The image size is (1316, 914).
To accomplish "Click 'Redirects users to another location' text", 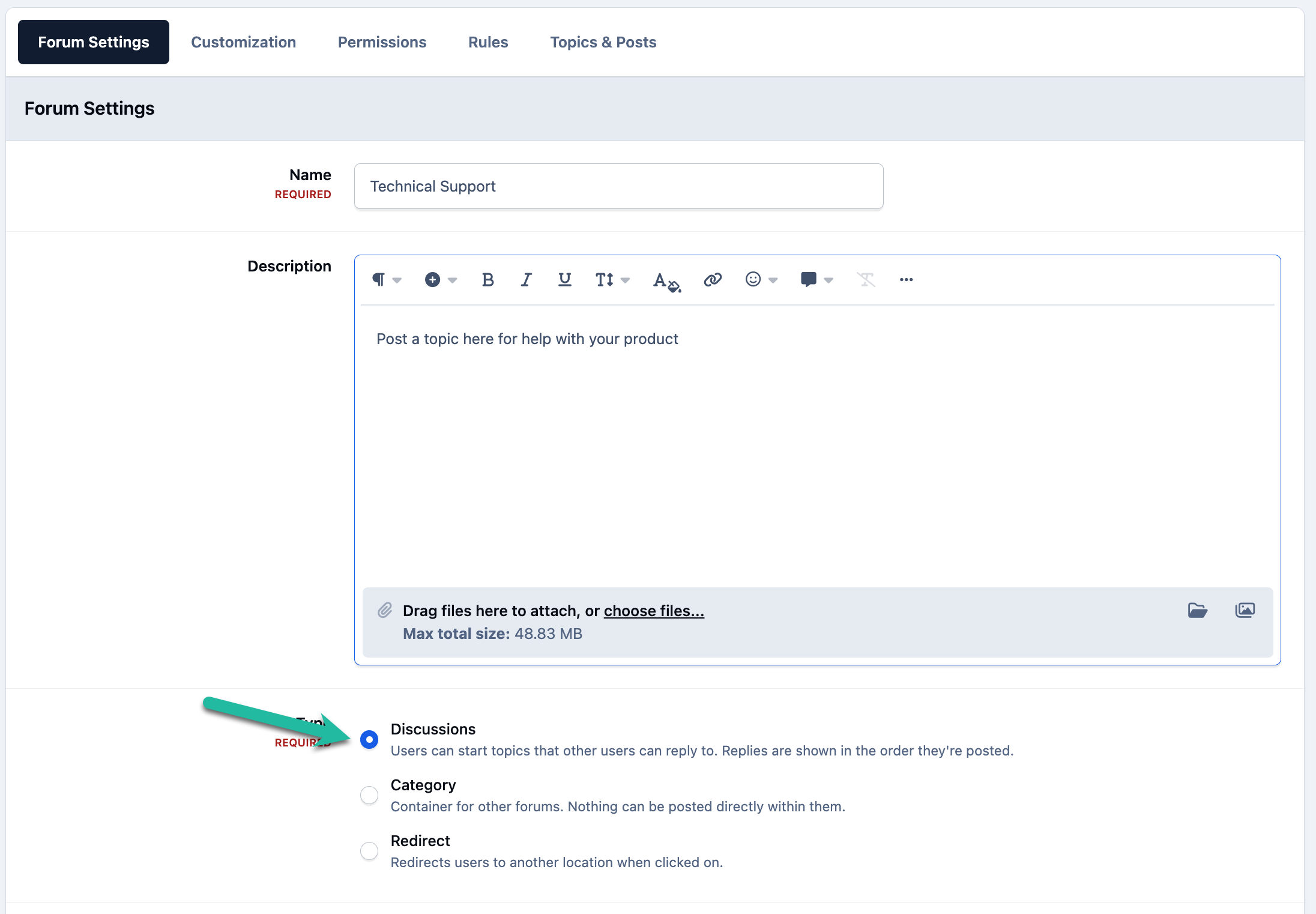I will point(557,862).
